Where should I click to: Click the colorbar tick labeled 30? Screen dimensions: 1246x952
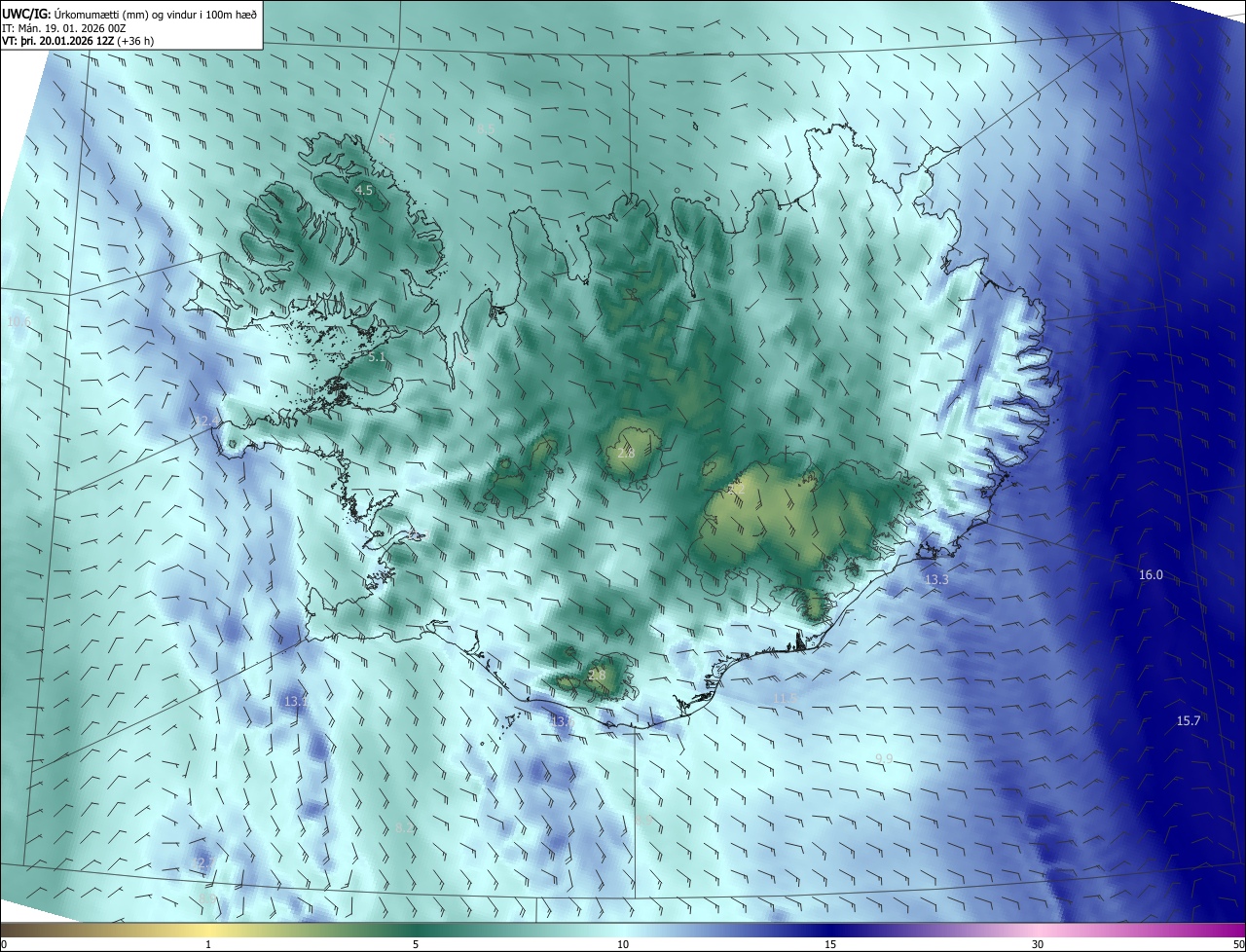coord(1038,944)
